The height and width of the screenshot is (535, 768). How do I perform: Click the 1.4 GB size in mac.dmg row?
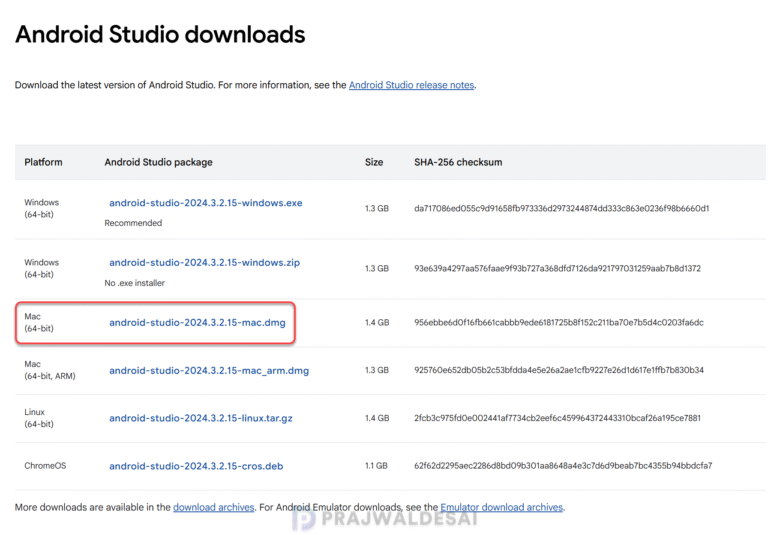pos(377,323)
